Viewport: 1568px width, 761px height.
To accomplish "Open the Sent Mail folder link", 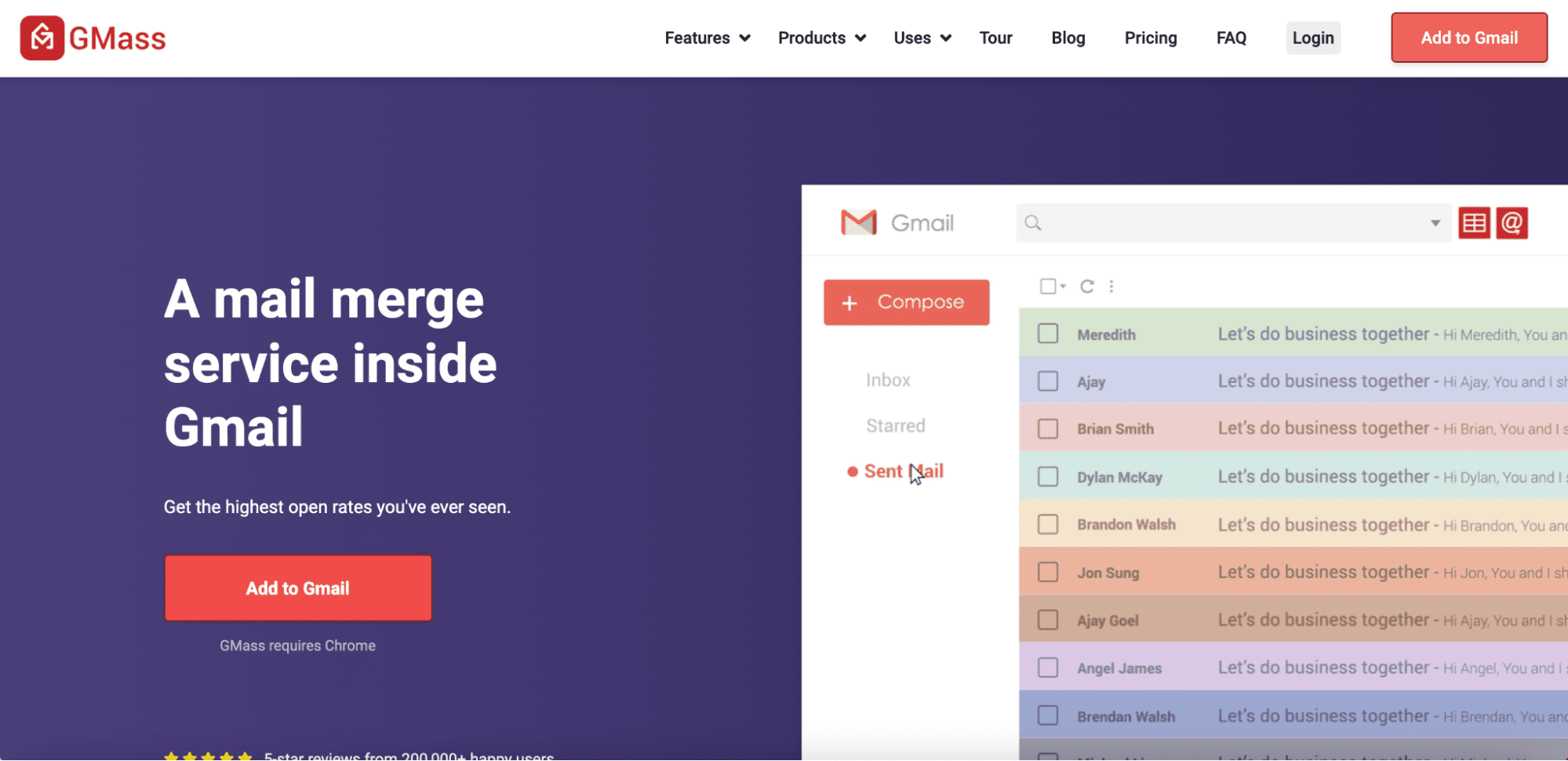I will coord(902,470).
